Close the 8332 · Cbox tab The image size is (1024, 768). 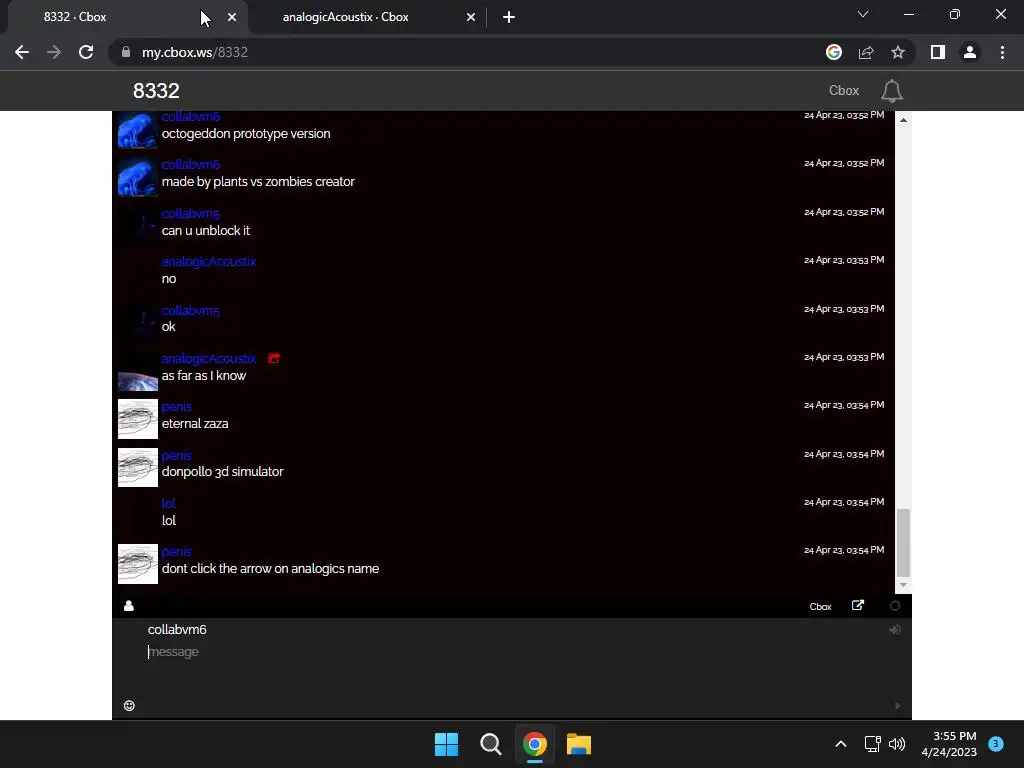tap(232, 17)
